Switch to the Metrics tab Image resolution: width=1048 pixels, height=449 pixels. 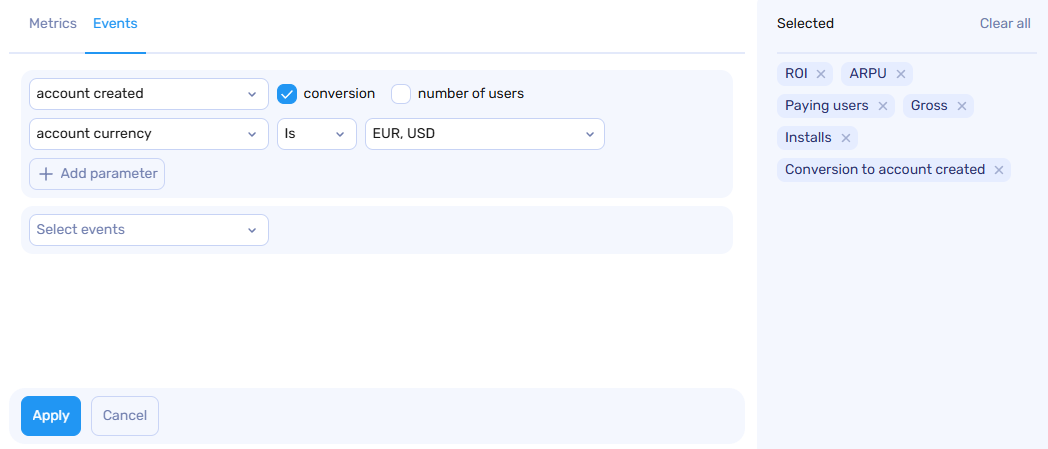tap(53, 23)
